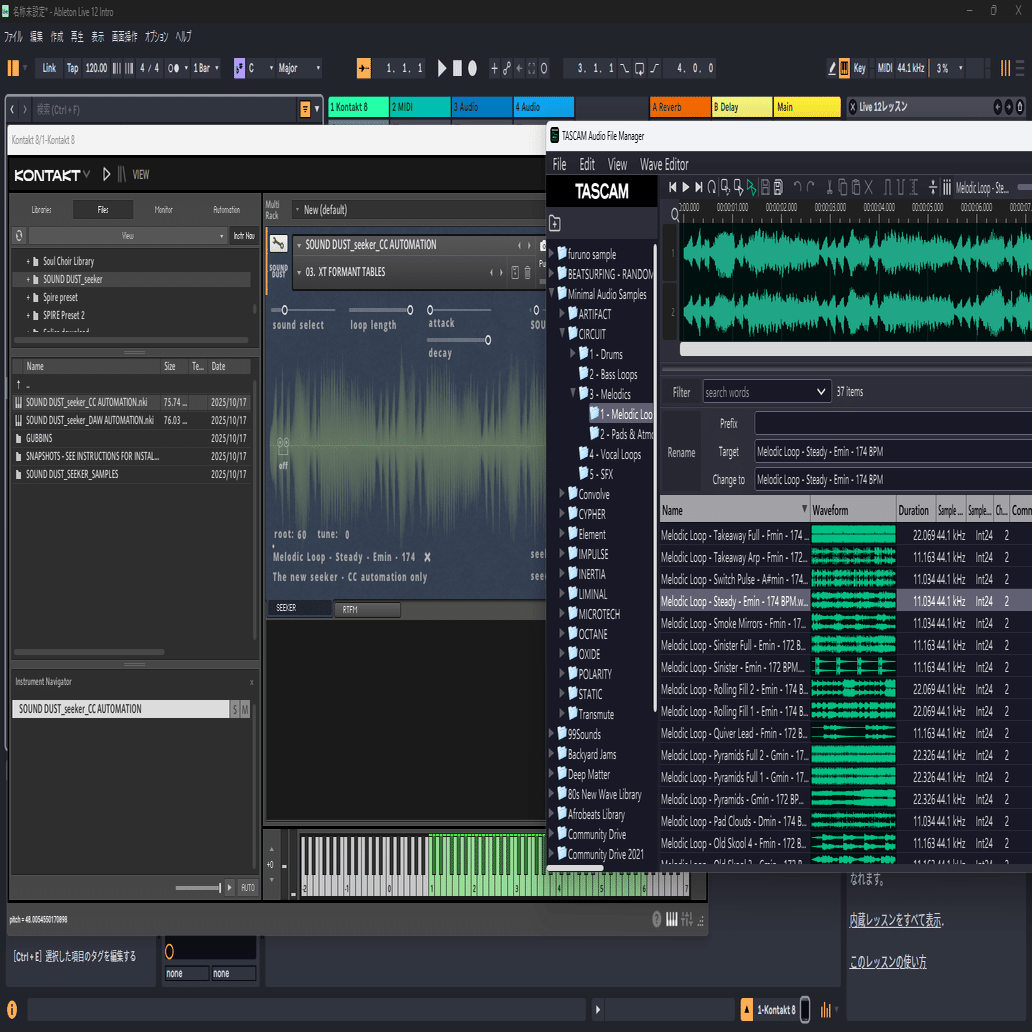The height and width of the screenshot is (1032, 1032).
Task: Click the Ableton record button
Action: point(472,68)
